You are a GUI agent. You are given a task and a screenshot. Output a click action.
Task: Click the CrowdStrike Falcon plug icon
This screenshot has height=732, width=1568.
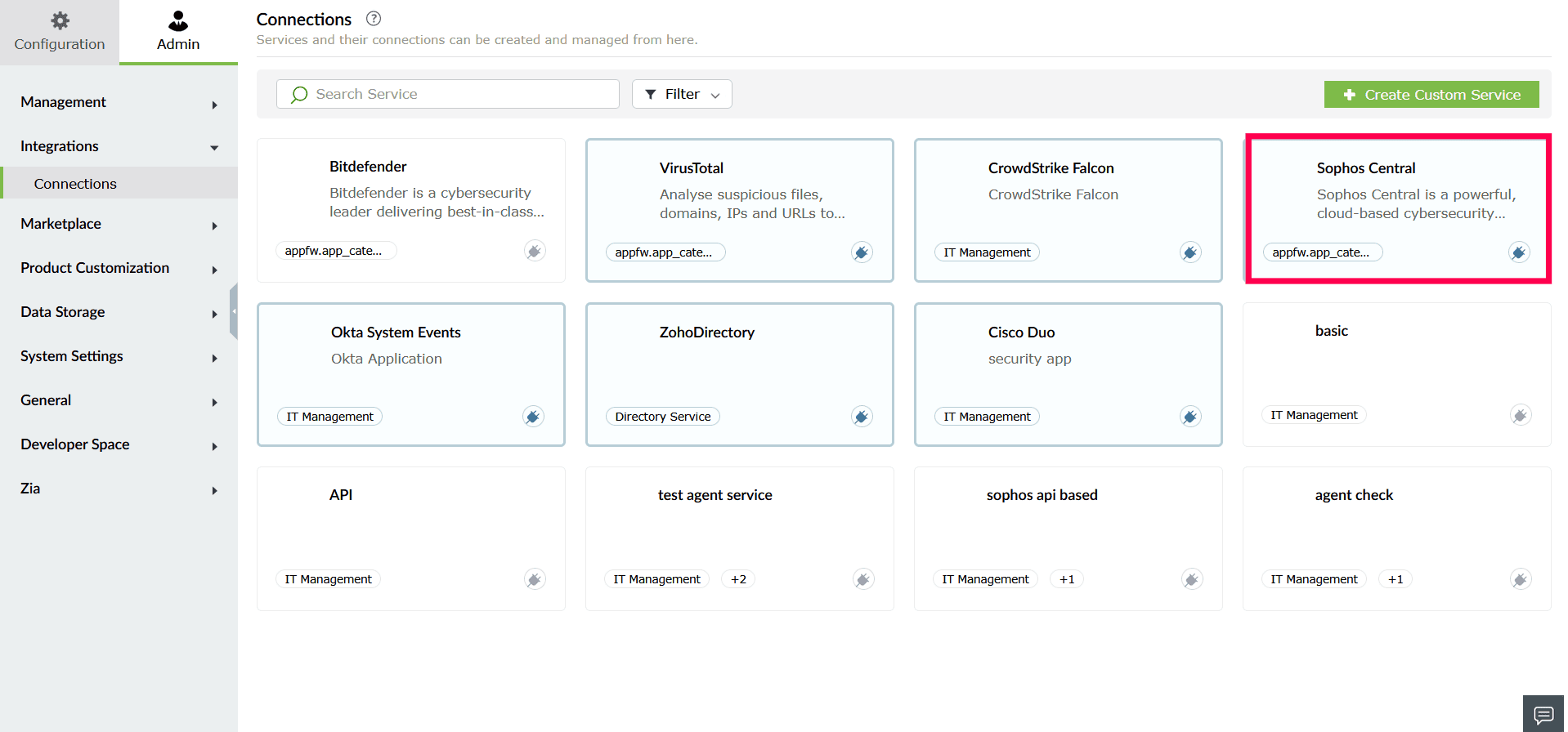pos(1190,252)
